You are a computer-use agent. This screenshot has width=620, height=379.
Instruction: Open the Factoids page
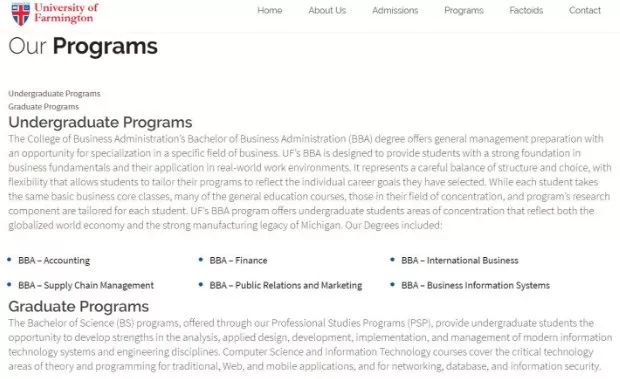[x=526, y=10]
